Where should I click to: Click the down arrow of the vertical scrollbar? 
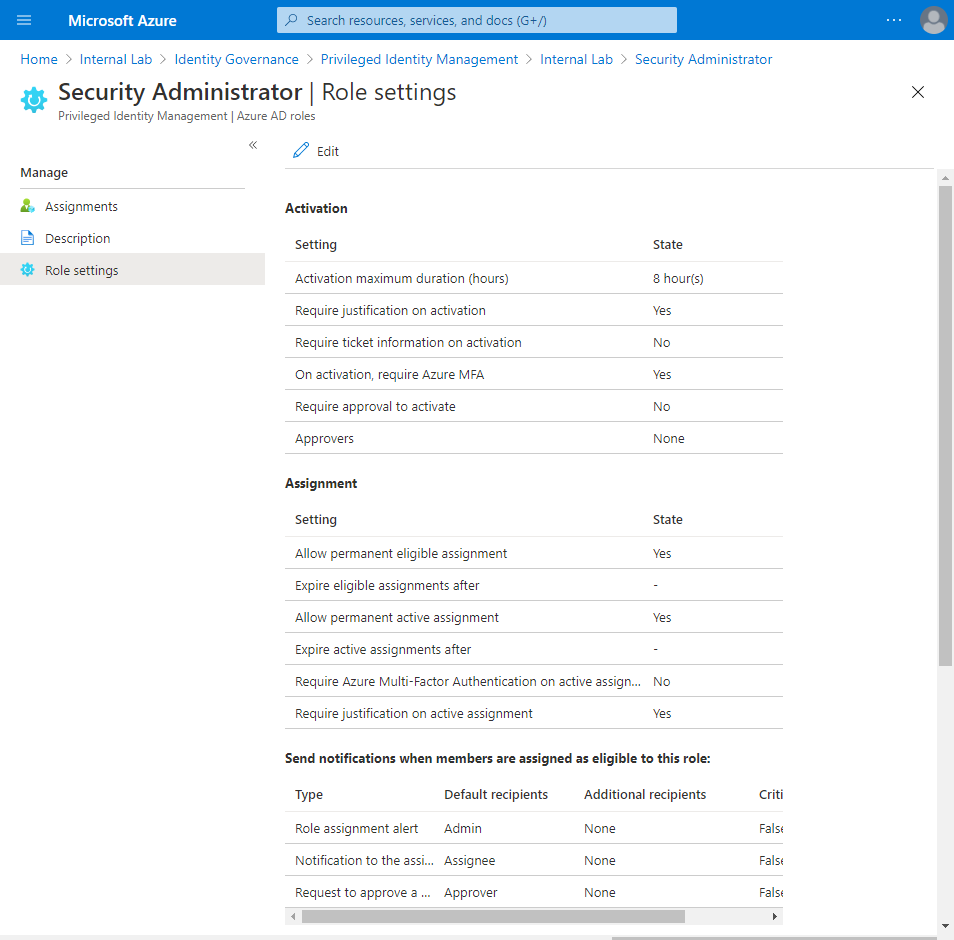pyautogui.click(x=944, y=924)
